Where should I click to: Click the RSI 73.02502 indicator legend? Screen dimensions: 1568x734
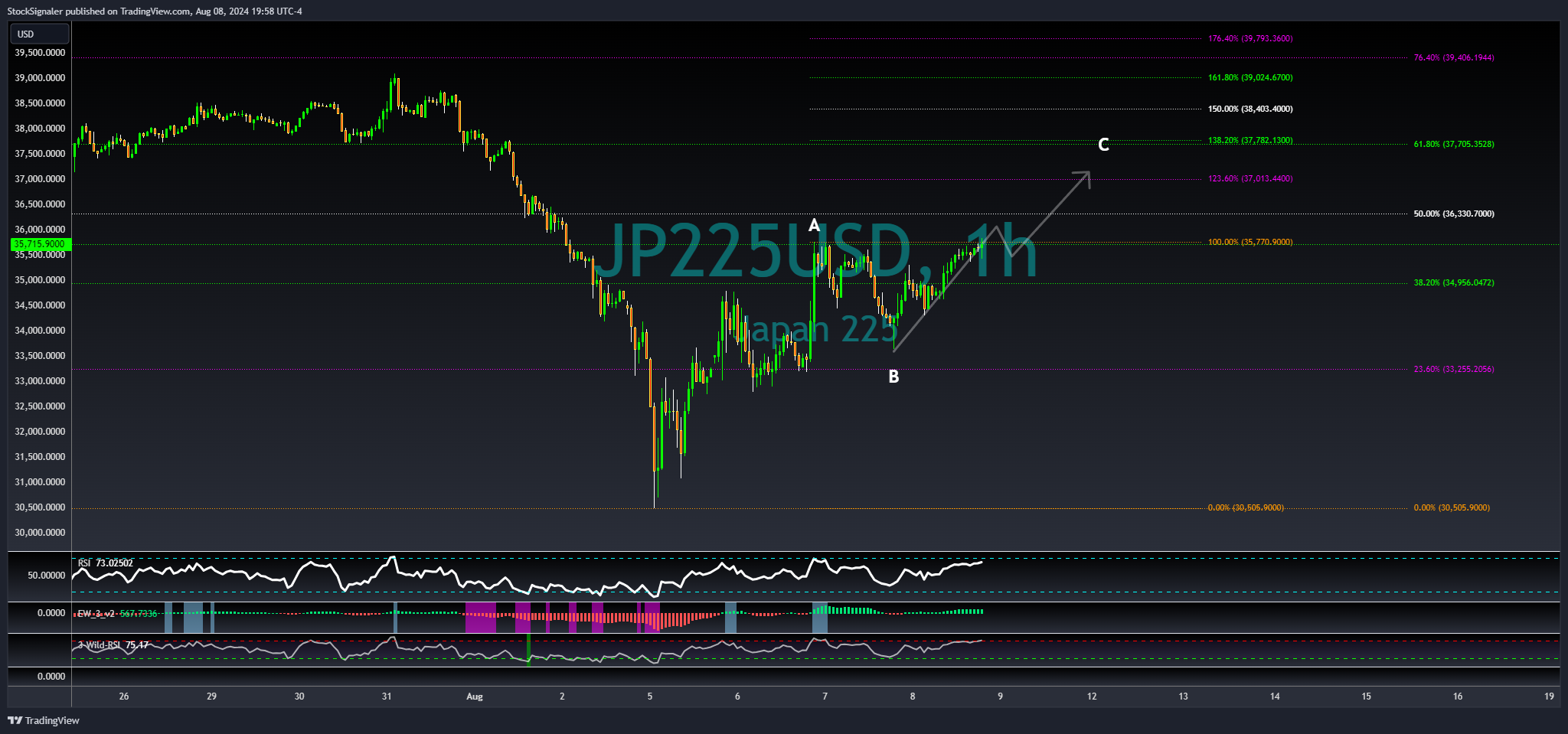point(106,563)
